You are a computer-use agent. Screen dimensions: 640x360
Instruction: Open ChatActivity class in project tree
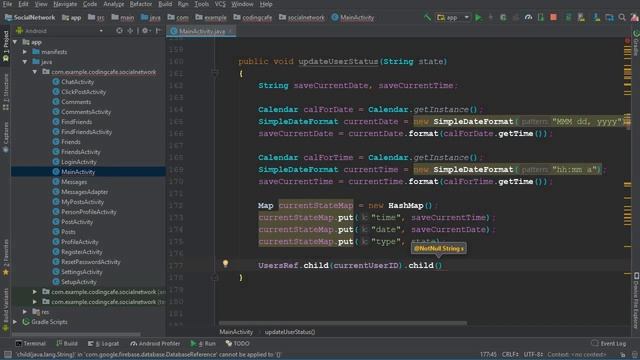77,82
